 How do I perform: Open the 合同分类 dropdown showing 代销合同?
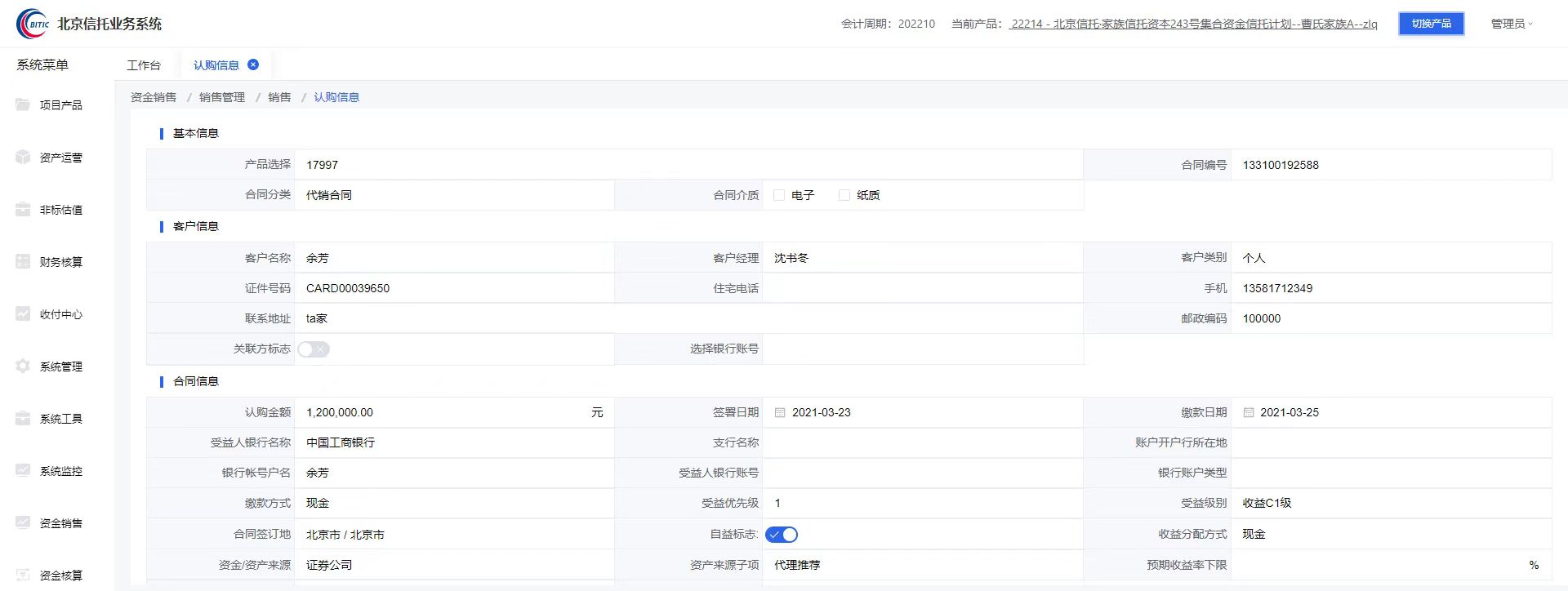coord(454,195)
